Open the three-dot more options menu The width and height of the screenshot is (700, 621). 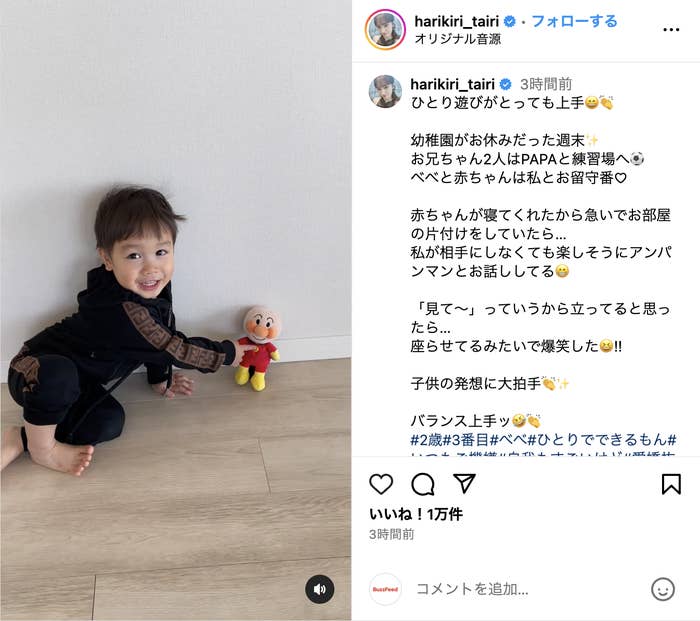pos(671,30)
